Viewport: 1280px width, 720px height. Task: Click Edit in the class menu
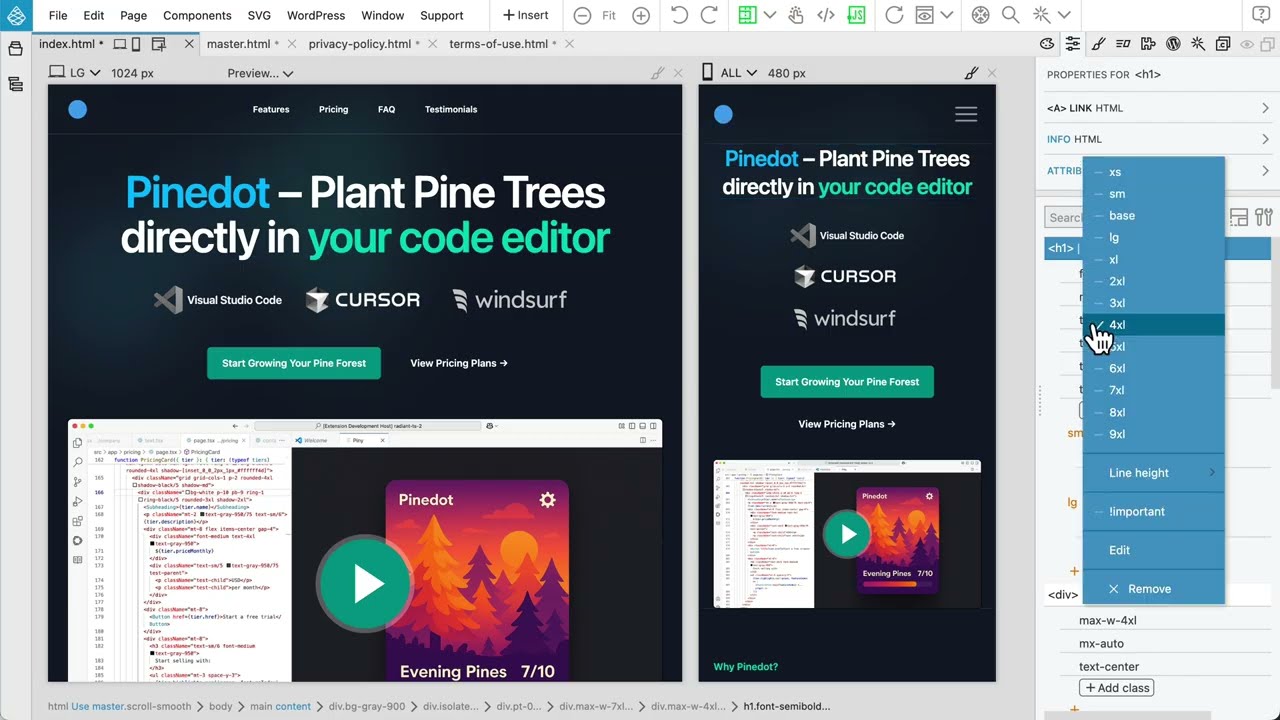(1154, 550)
